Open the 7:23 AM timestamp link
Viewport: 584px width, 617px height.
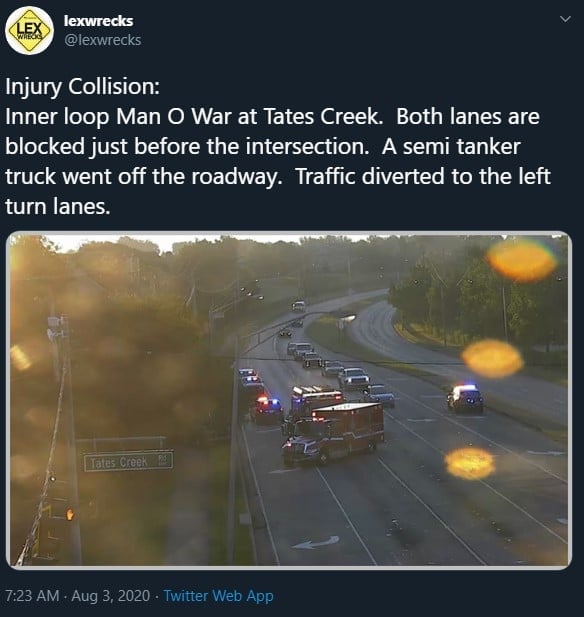click(32, 595)
